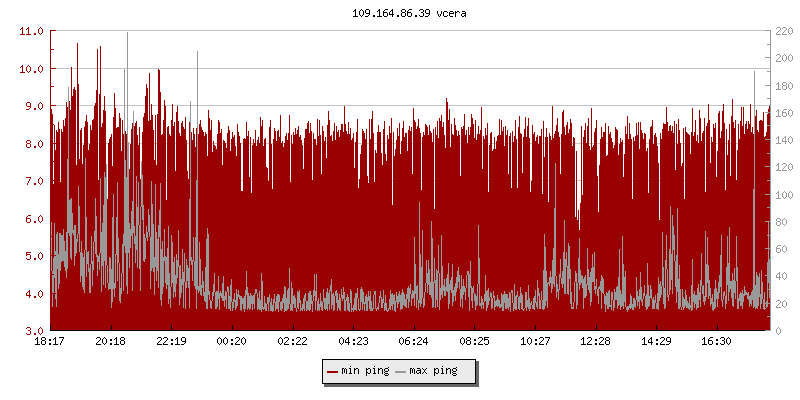
Task: Click the 20:18 time axis label
Action: coord(110,342)
